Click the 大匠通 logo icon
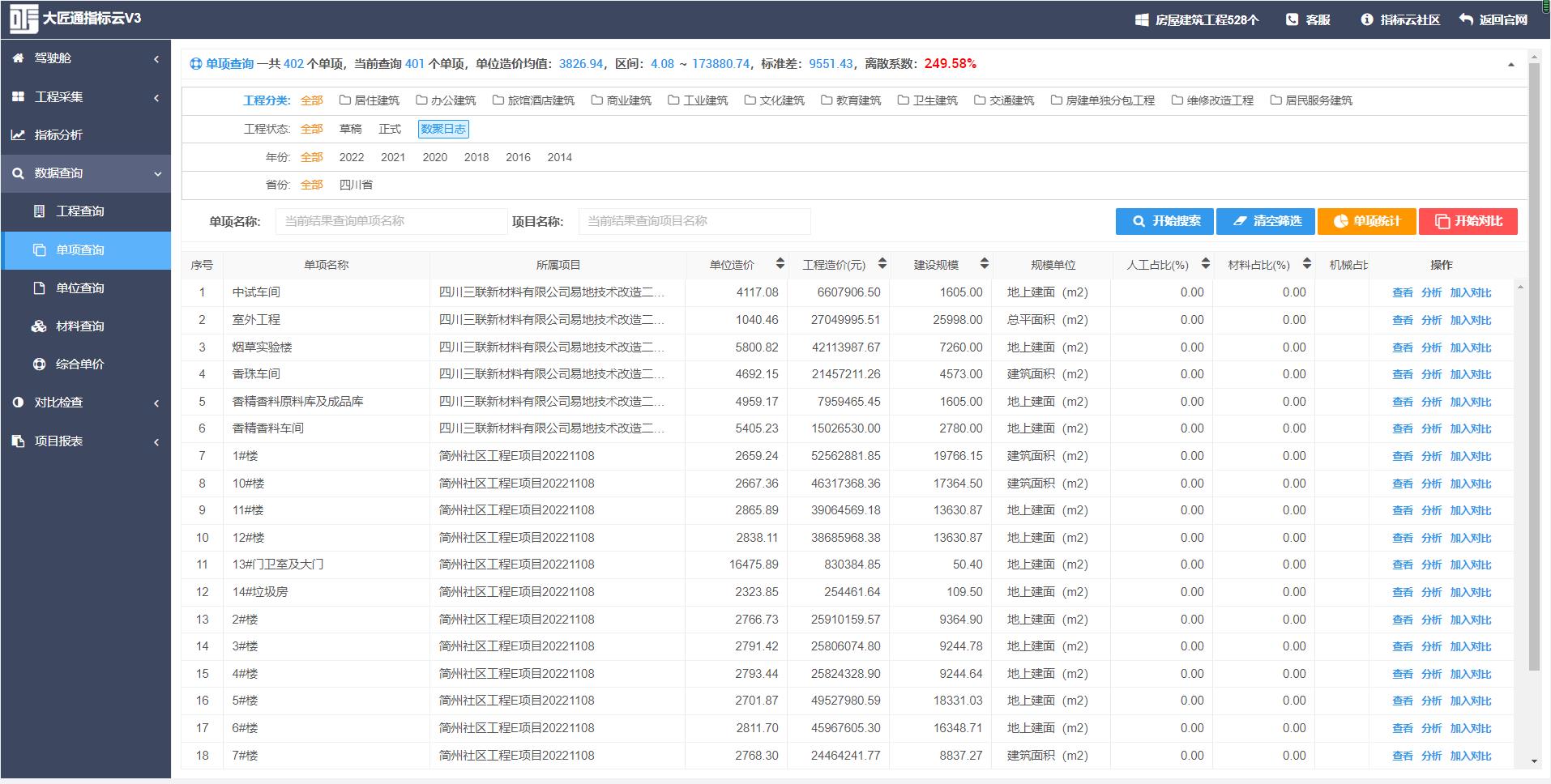This screenshot has width=1551, height=784. coord(23,19)
